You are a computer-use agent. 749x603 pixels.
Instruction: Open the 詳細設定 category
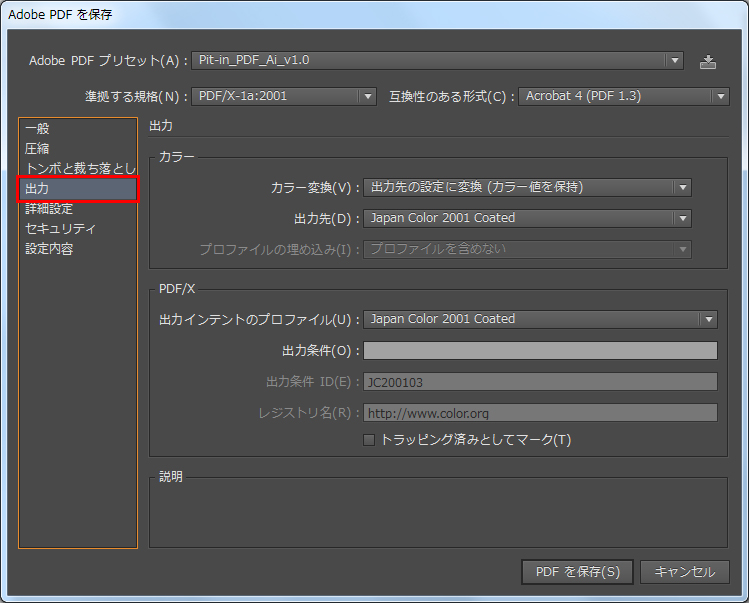tap(49, 209)
